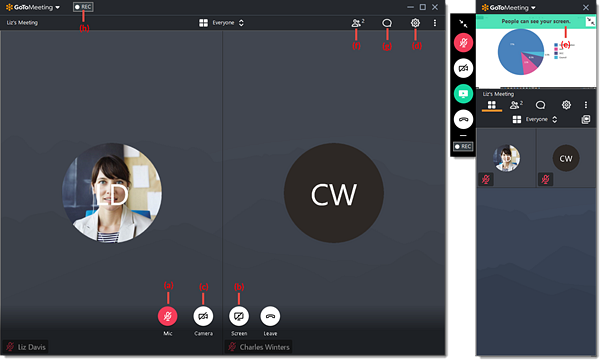This screenshot has height=360, width=600.
Task: Select Liz Davis's video tile in side panel
Action: [506, 158]
